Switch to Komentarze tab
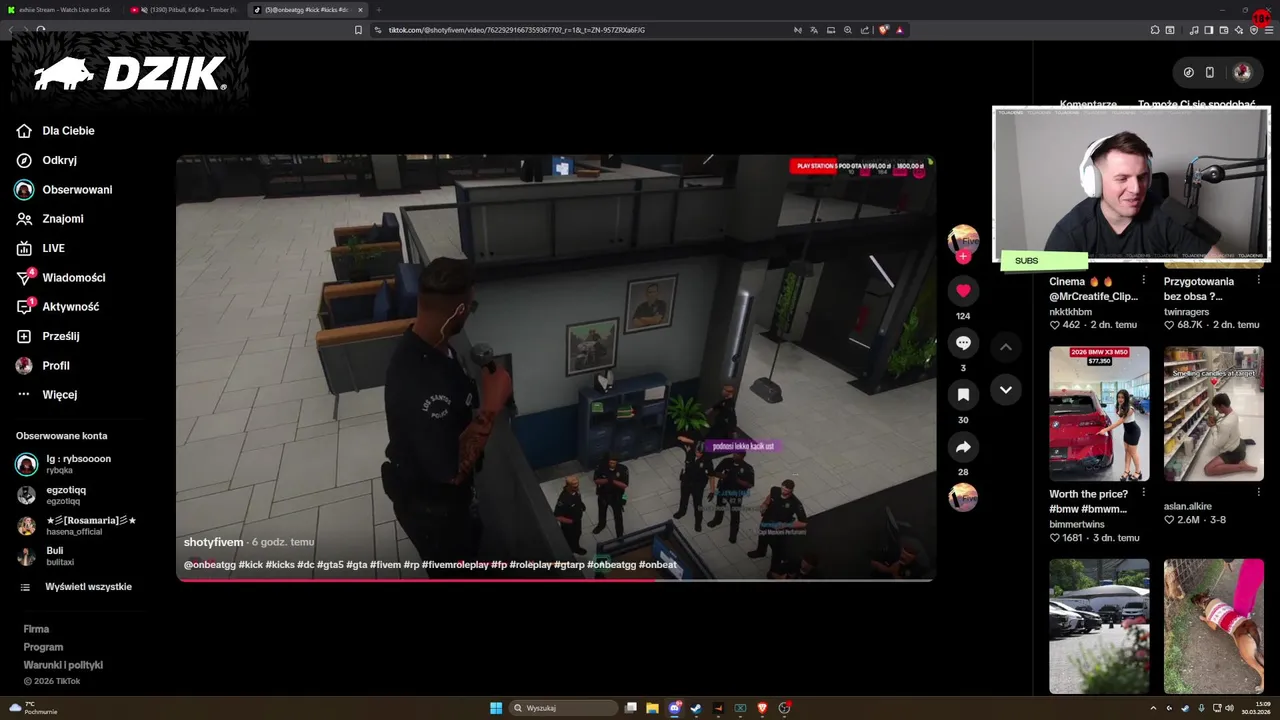Image resolution: width=1280 pixels, height=720 pixels. point(1088,104)
